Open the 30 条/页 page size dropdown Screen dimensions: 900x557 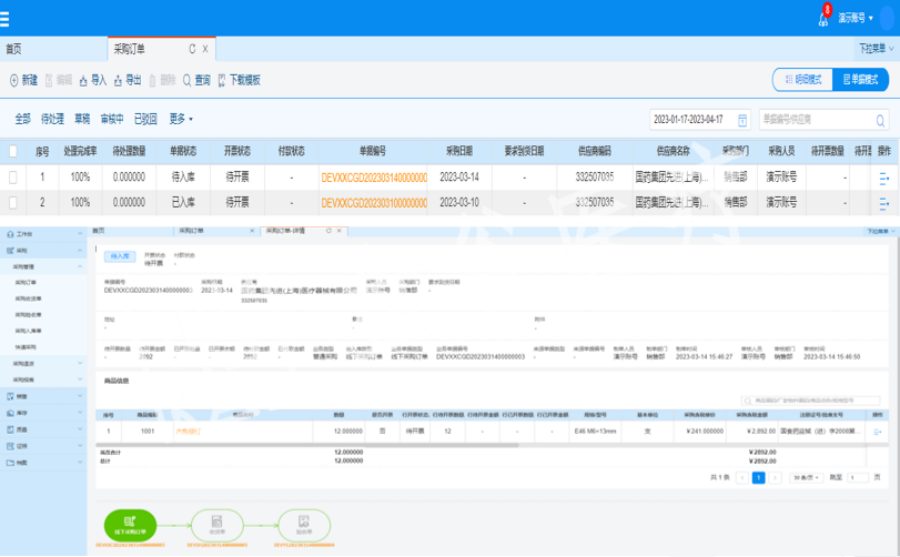coord(806,478)
